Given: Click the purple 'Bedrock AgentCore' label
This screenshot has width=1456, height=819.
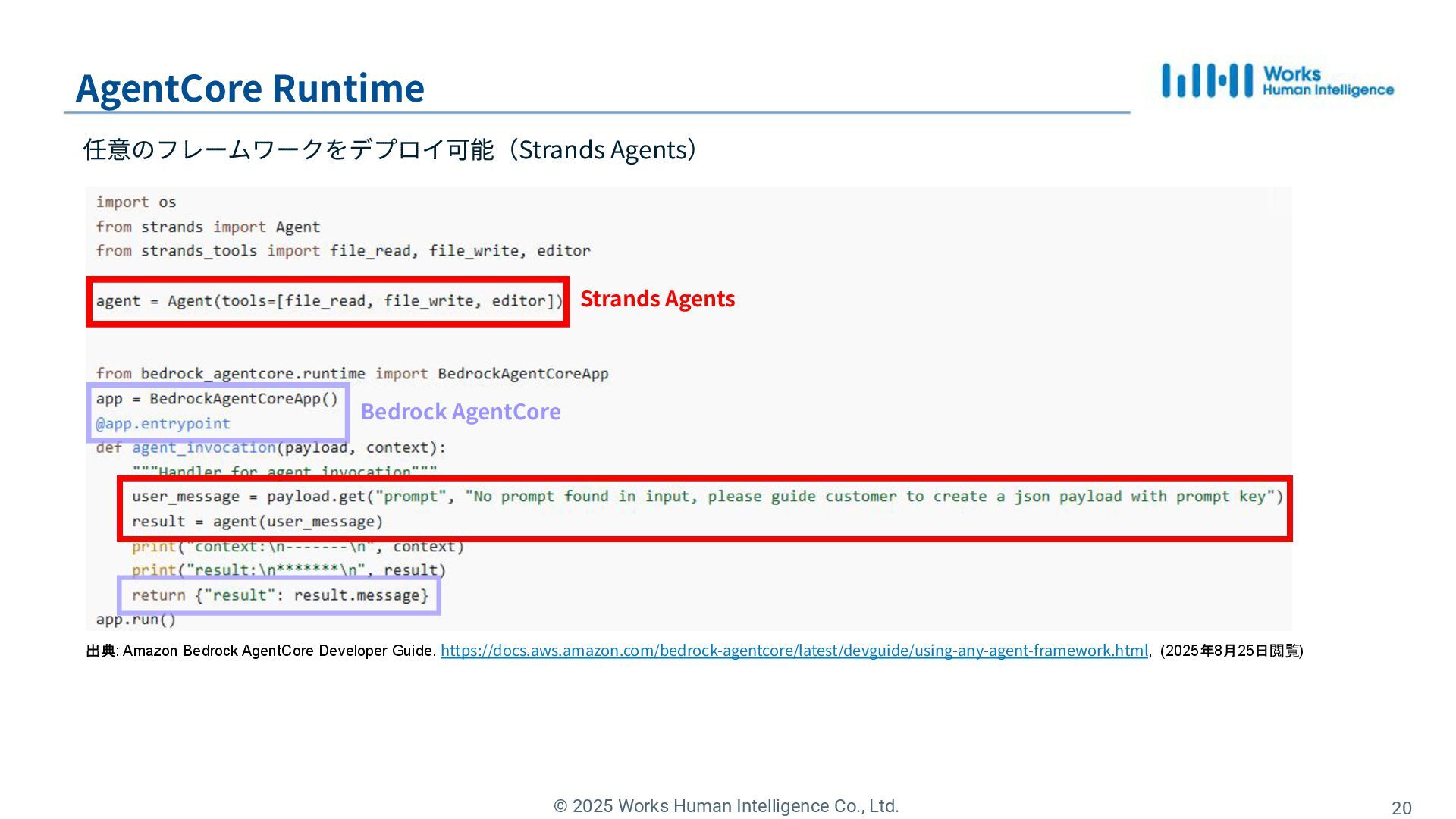Looking at the screenshot, I should point(460,412).
